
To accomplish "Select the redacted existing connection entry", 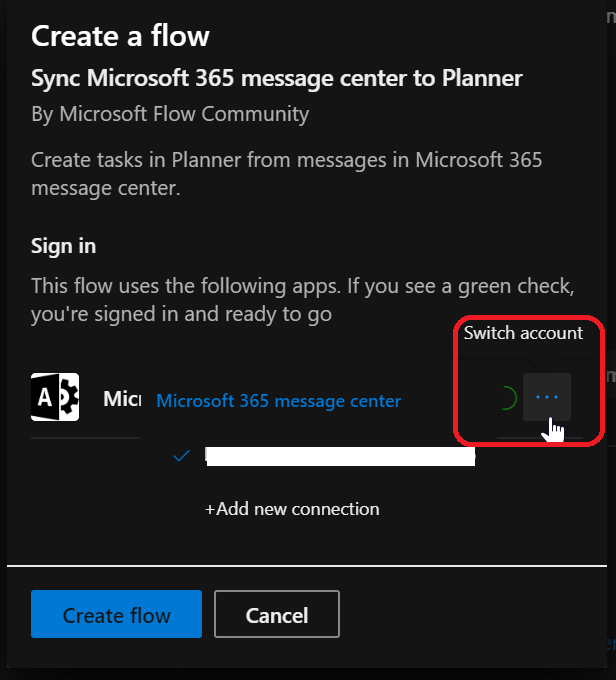I will 340,457.
